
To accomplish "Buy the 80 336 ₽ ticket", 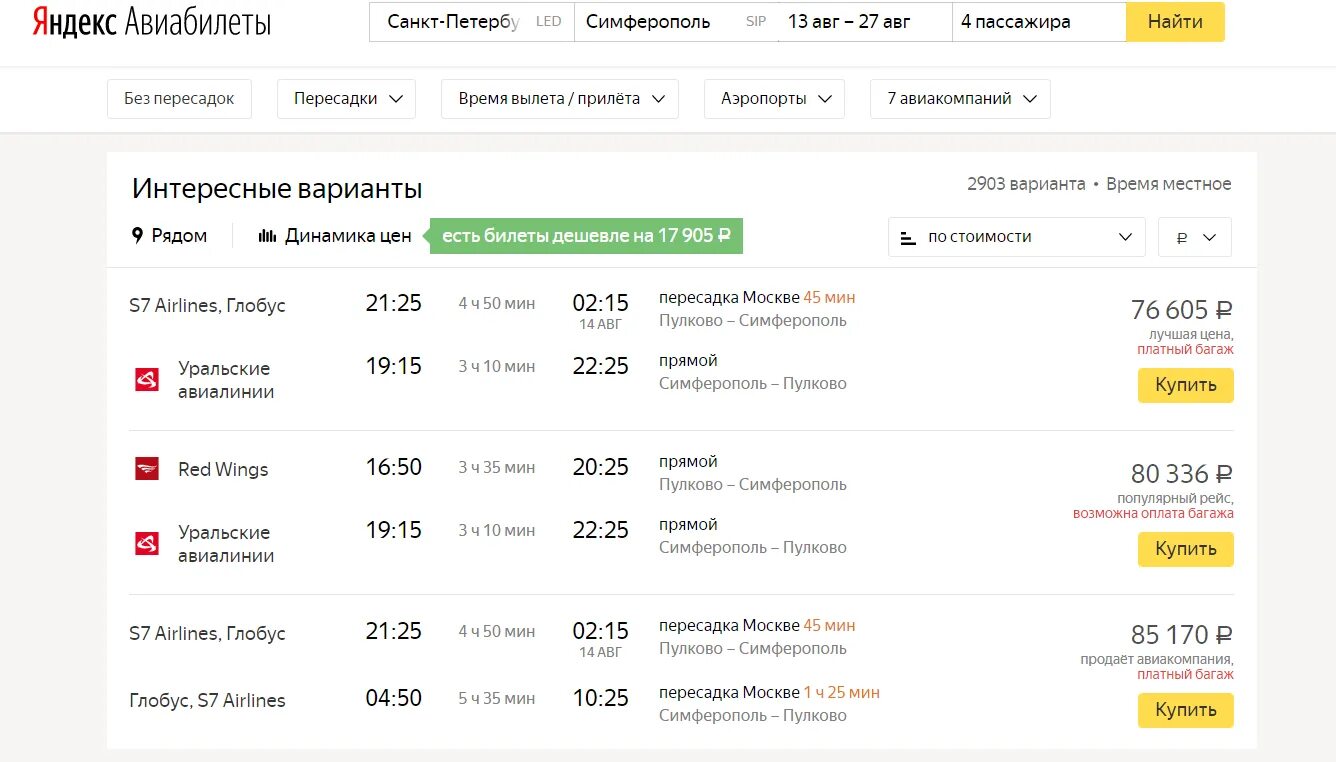I will (1186, 549).
